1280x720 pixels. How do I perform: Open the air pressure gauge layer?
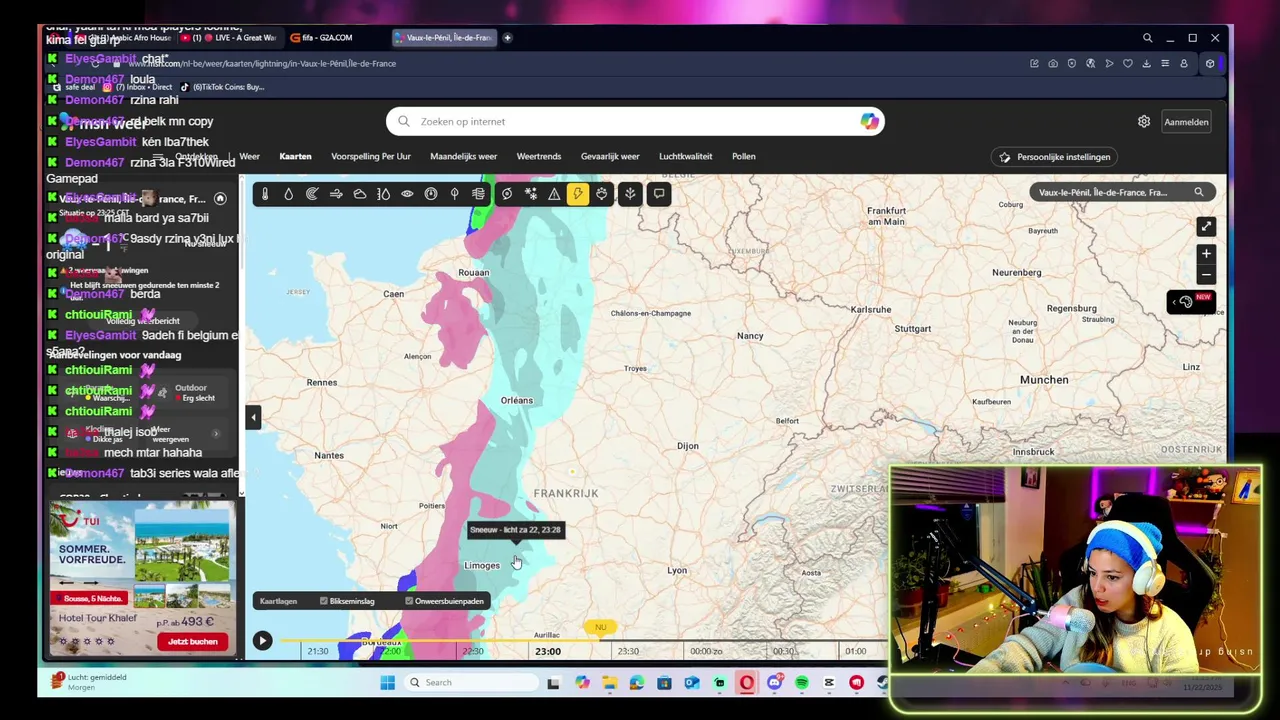pyautogui.click(x=431, y=194)
